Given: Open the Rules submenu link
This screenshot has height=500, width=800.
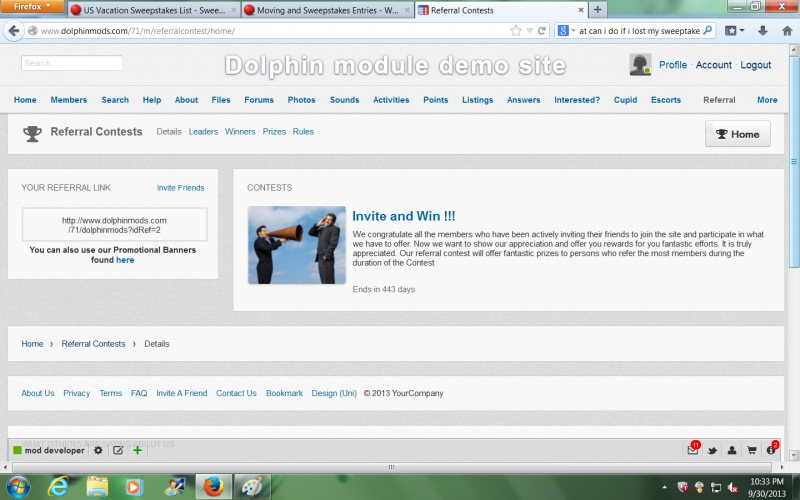Looking at the screenshot, I should click(303, 132).
